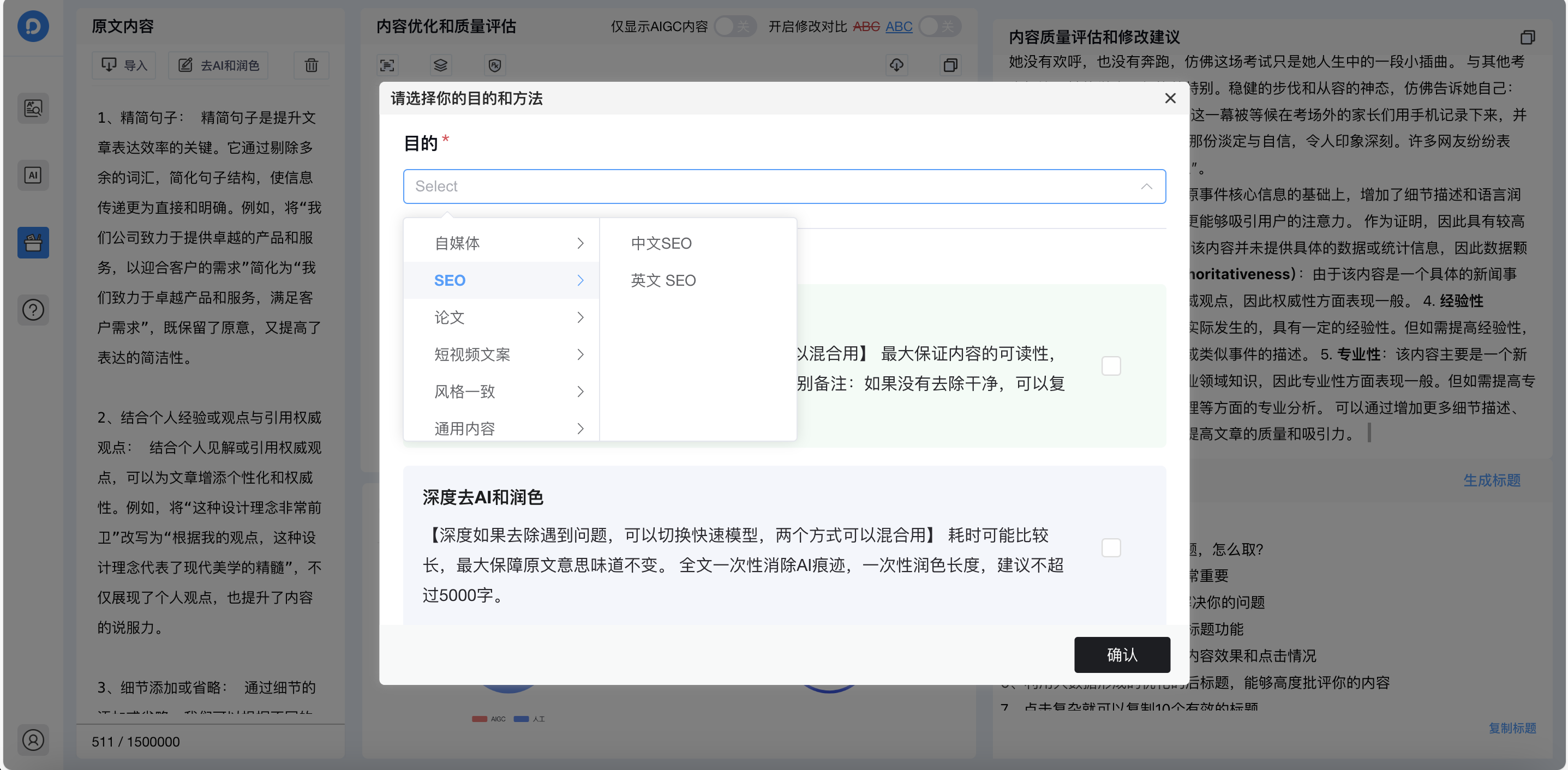Click the cloud download icon in the toolbar
The width and height of the screenshot is (1568, 770).
point(897,65)
